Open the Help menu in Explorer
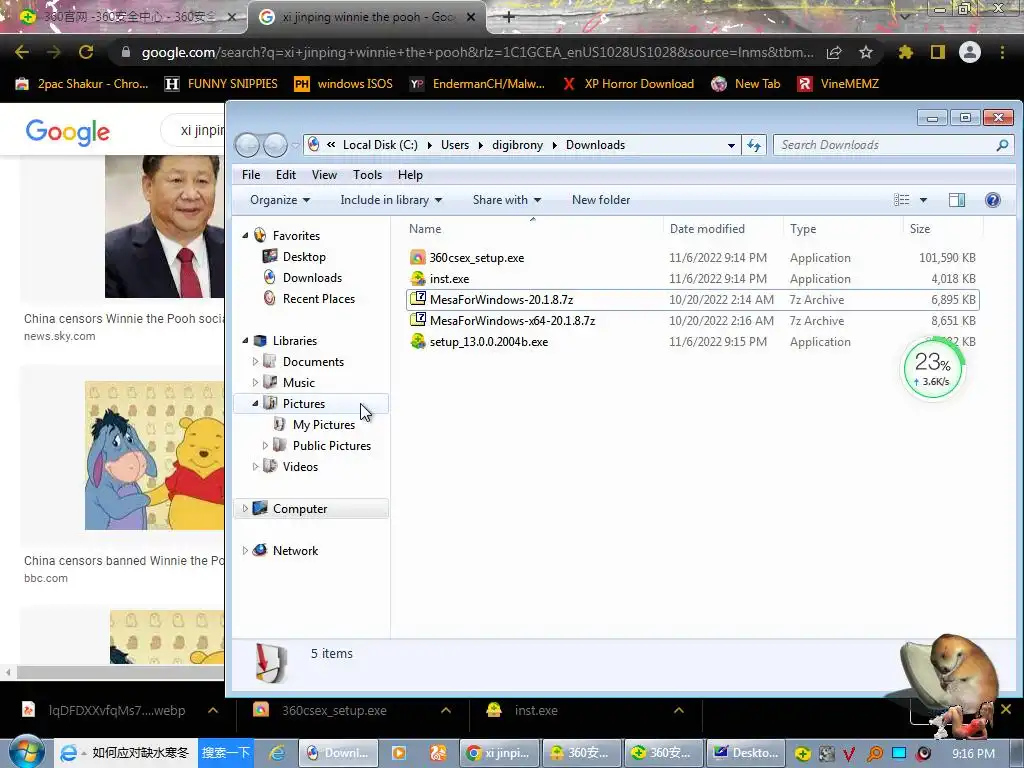The width and height of the screenshot is (1024, 768). 410,174
